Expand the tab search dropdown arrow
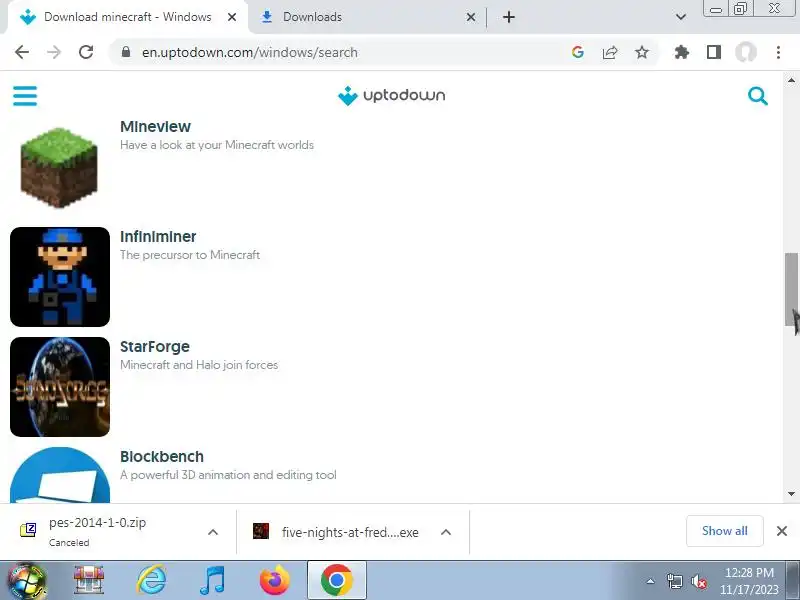Screen dimensions: 800x600 coord(681,17)
